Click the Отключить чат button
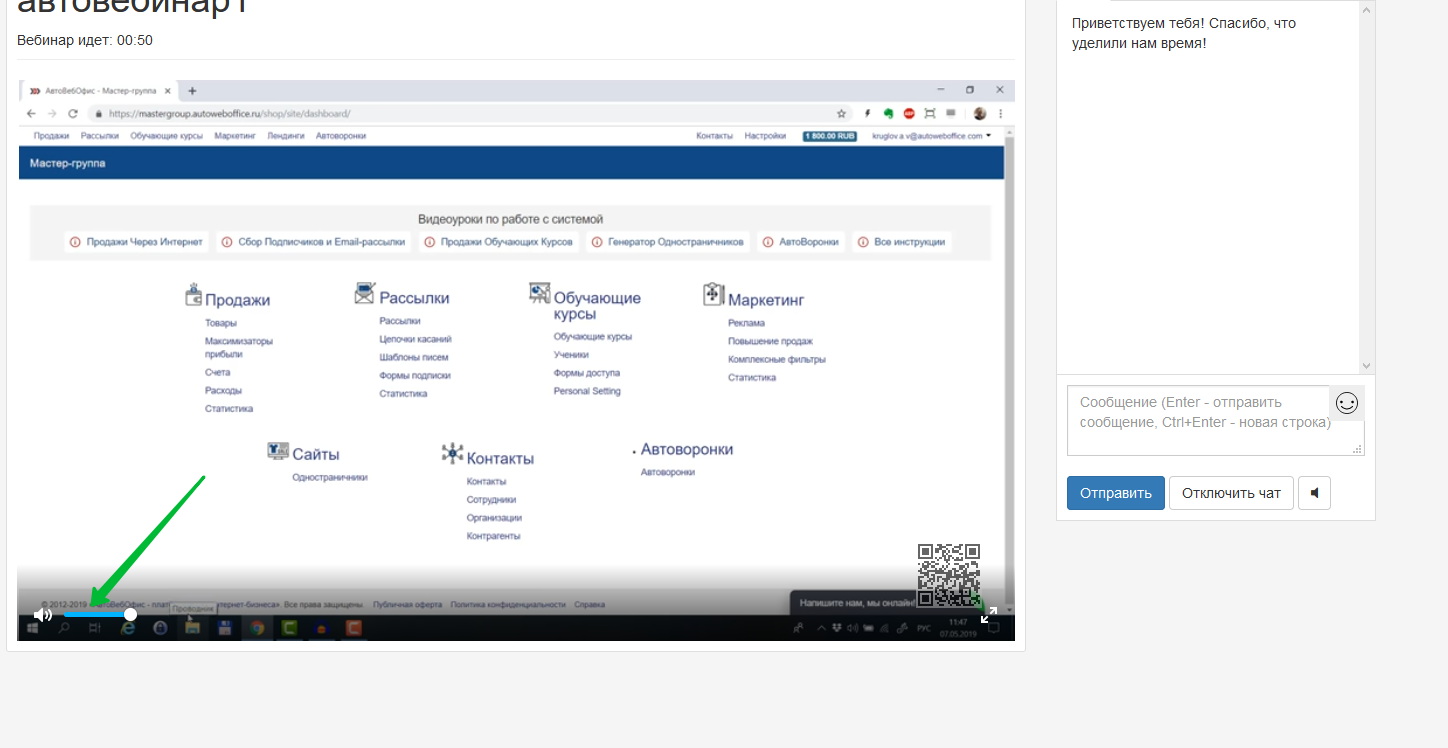Screen dimensions: 1448x748 [1231, 493]
